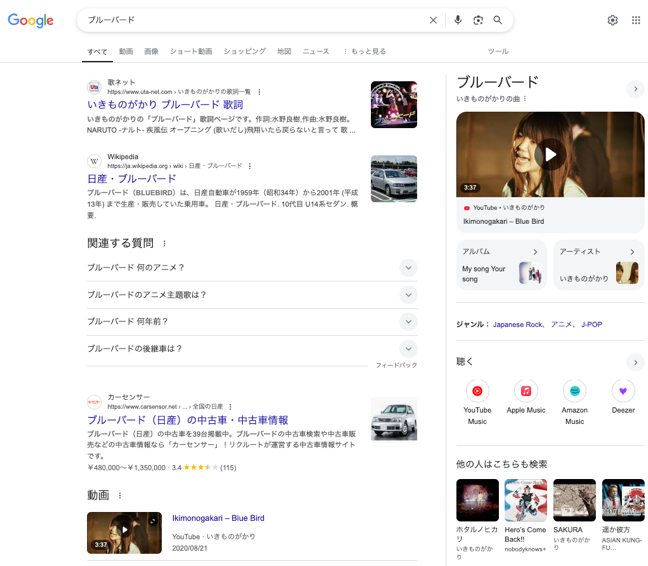Open 日産・ブルーバード Wikipedia link
The width and height of the screenshot is (648, 566).
[x=131, y=179]
